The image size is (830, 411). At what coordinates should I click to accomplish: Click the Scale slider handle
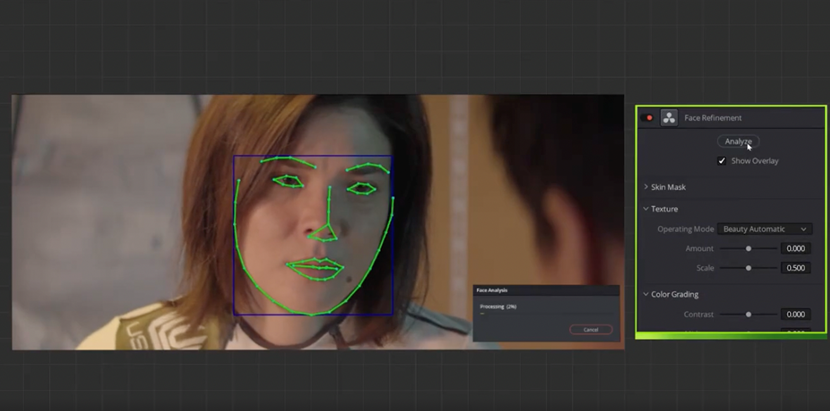(748, 268)
